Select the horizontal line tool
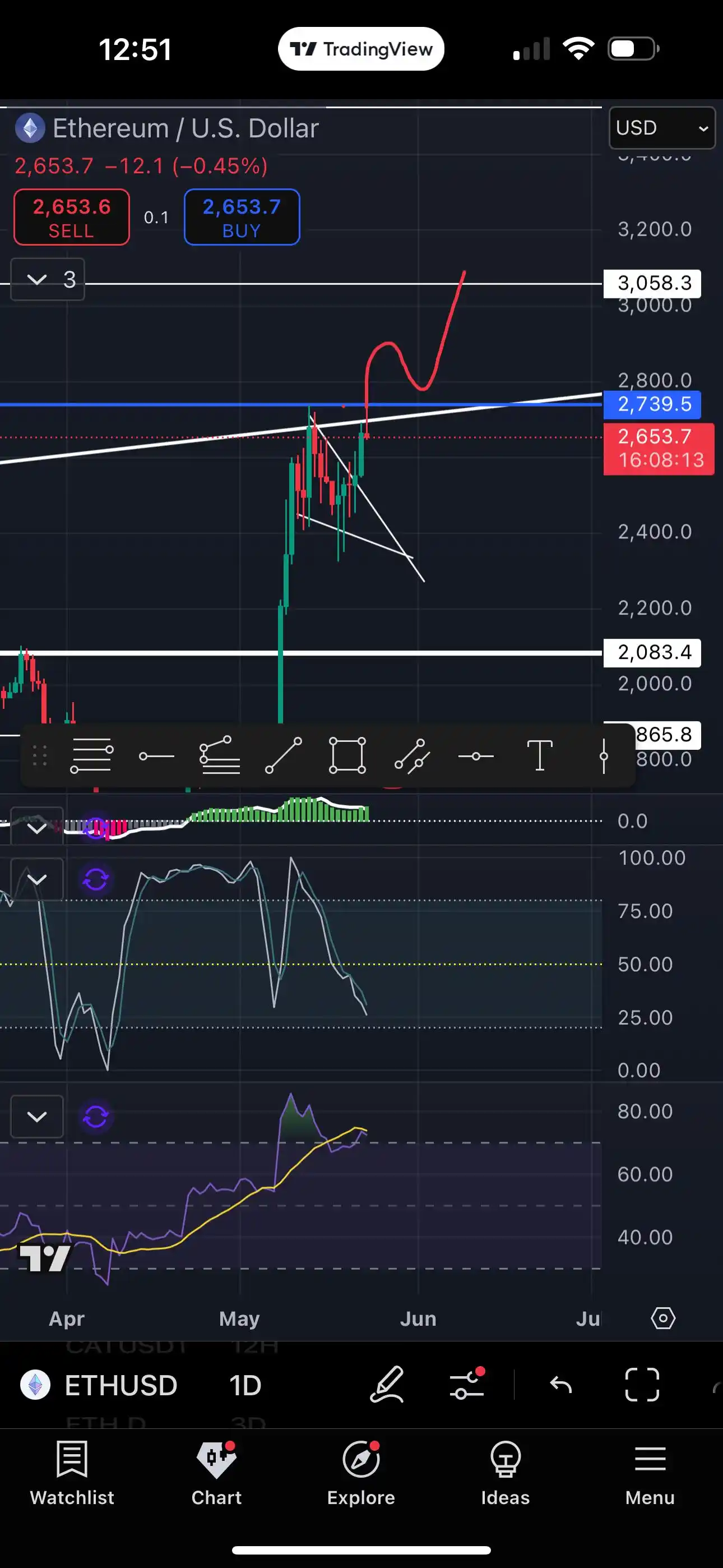The image size is (723, 1568). (476, 756)
